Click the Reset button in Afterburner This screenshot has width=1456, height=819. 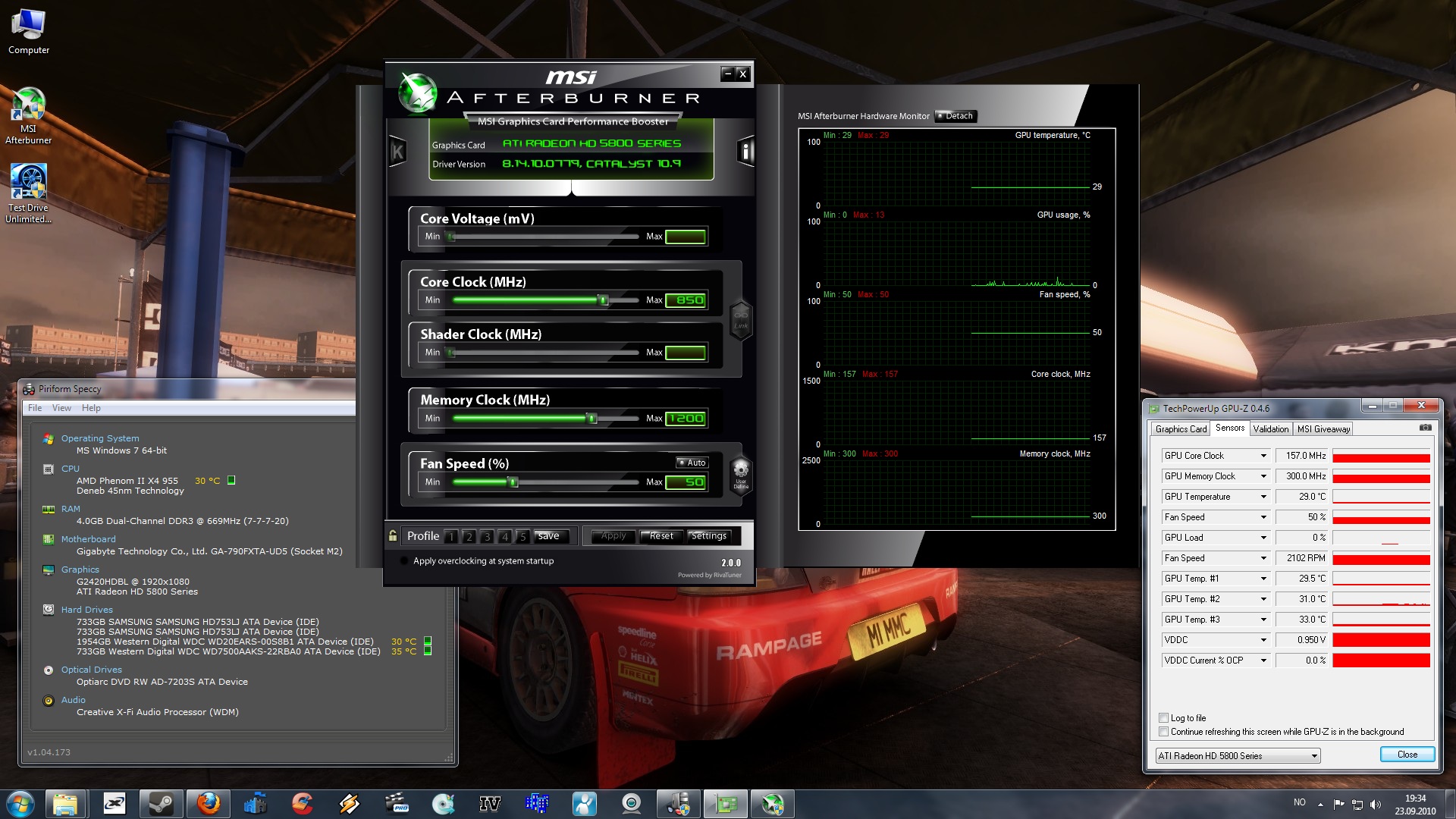(x=661, y=536)
